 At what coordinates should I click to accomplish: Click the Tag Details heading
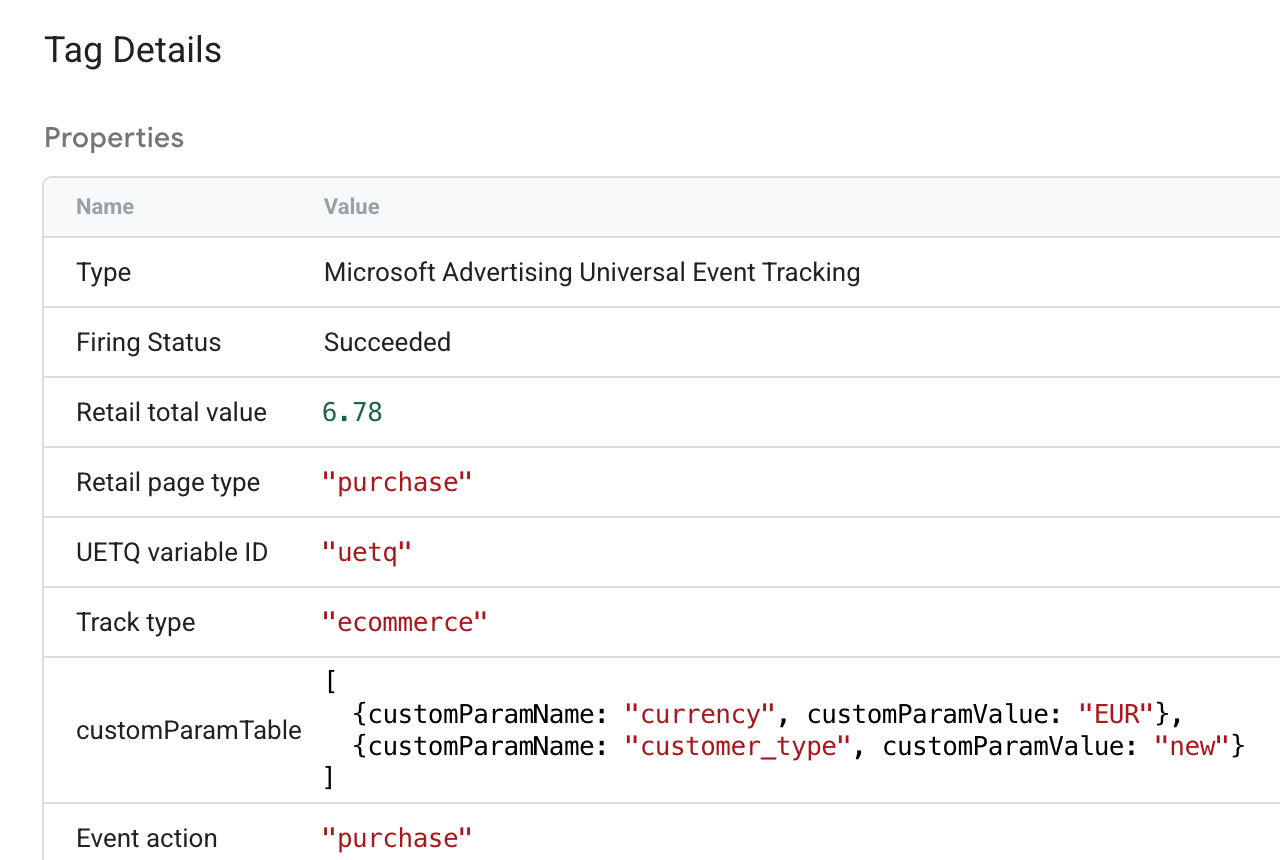(133, 51)
